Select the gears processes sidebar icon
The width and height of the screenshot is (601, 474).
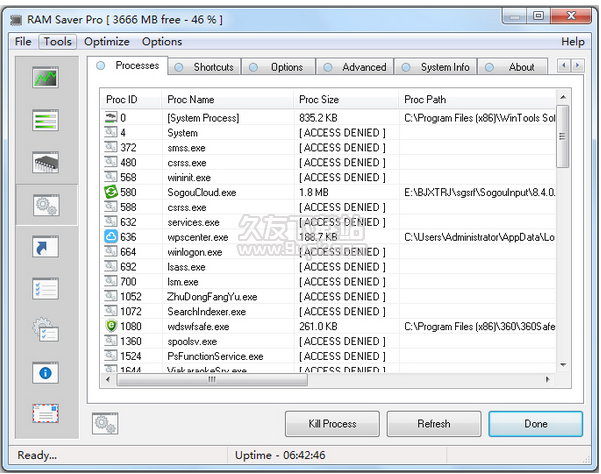pos(46,205)
